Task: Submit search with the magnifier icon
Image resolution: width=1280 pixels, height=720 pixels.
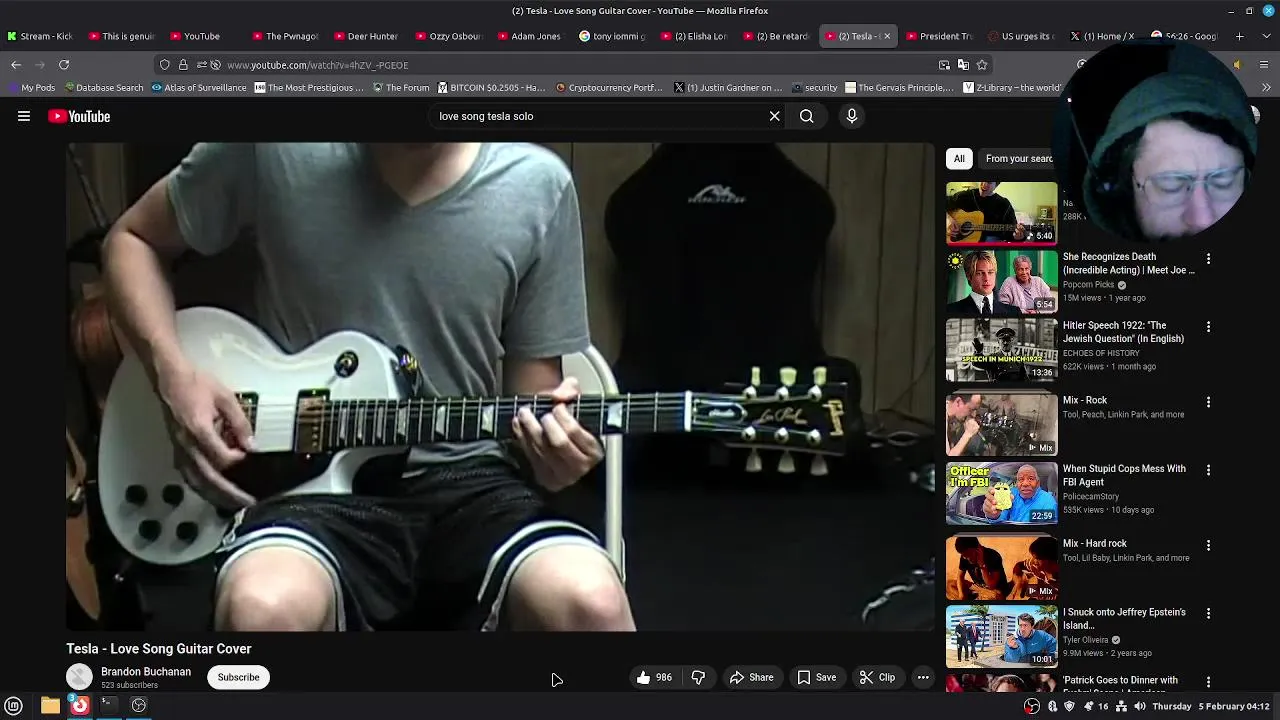Action: pos(806,116)
